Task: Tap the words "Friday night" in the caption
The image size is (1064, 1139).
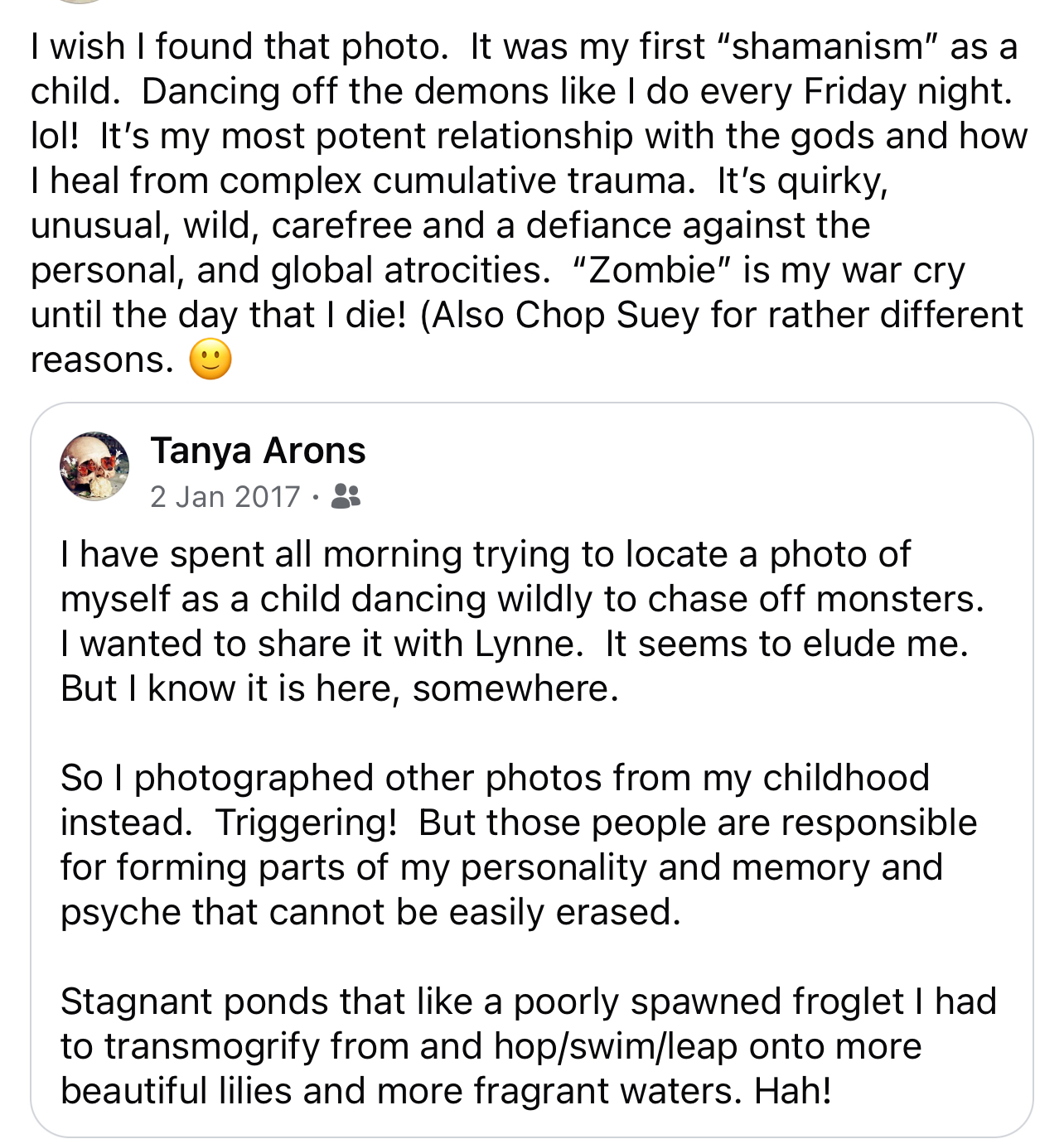Action: pos(907,92)
